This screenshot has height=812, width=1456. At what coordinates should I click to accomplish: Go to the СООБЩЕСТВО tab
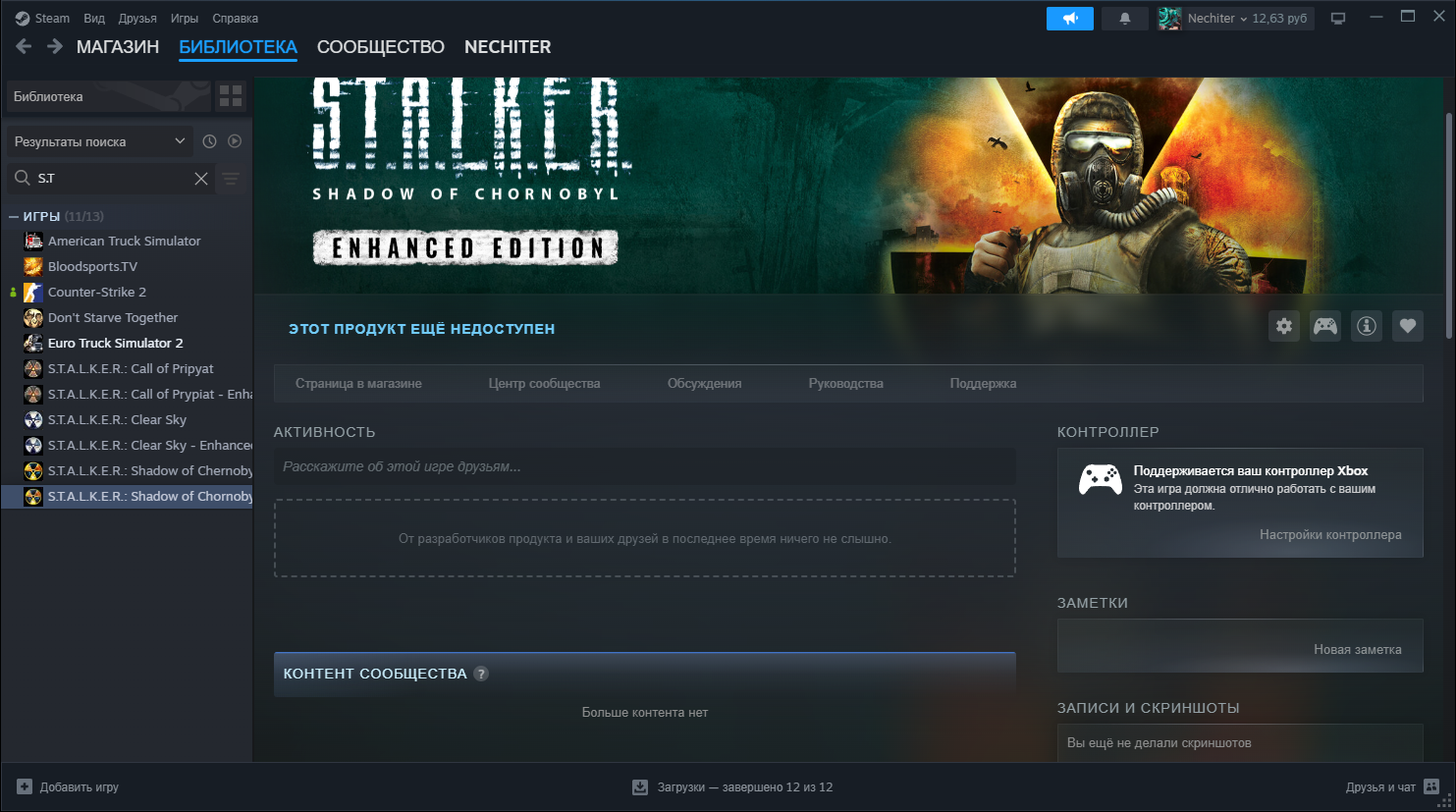pyautogui.click(x=381, y=47)
